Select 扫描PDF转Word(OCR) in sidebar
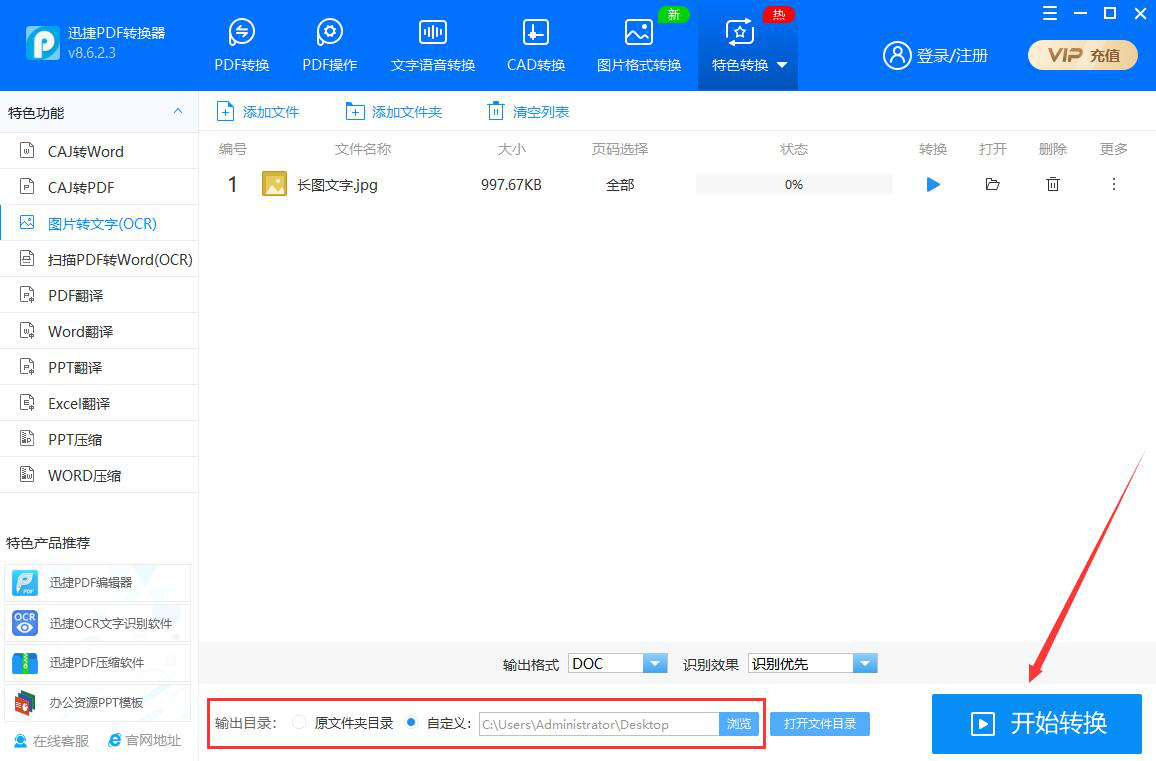Viewport: 1156px width, 761px height. pos(99,260)
